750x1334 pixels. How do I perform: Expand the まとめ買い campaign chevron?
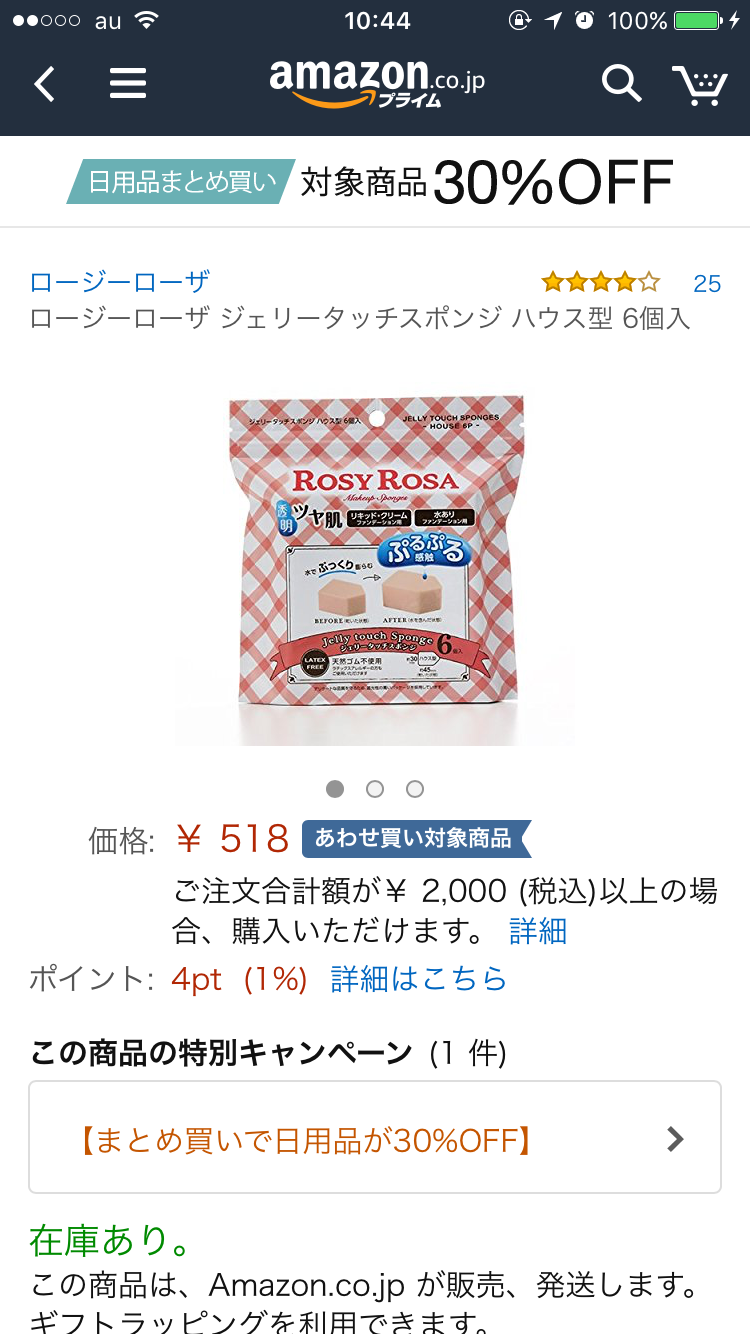click(x=676, y=1138)
